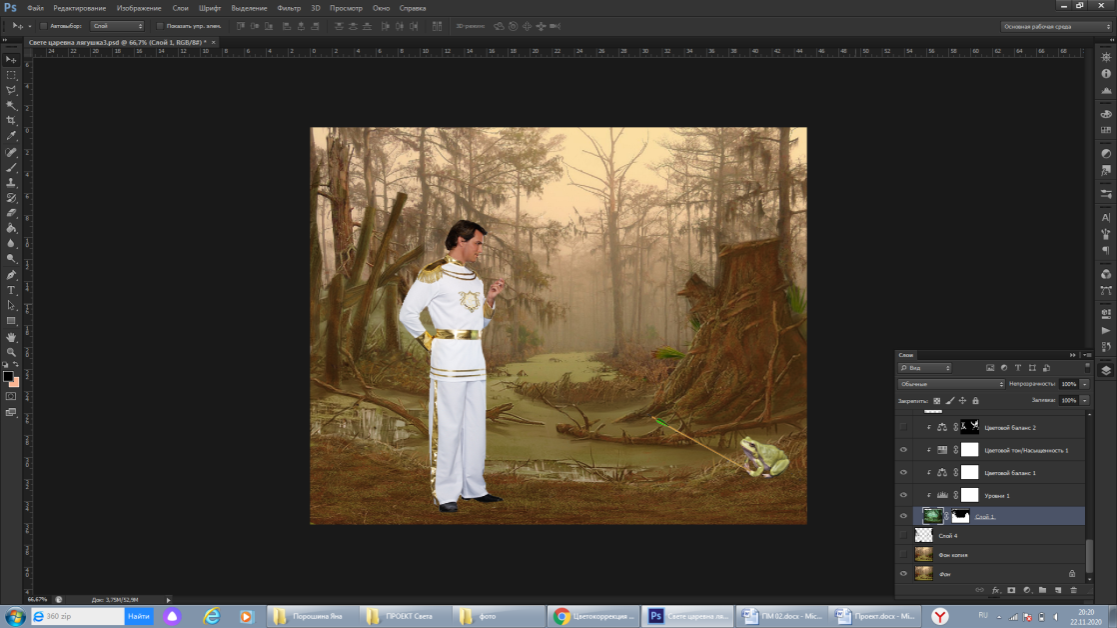Select the Clone Stamp tool

pos(11,182)
